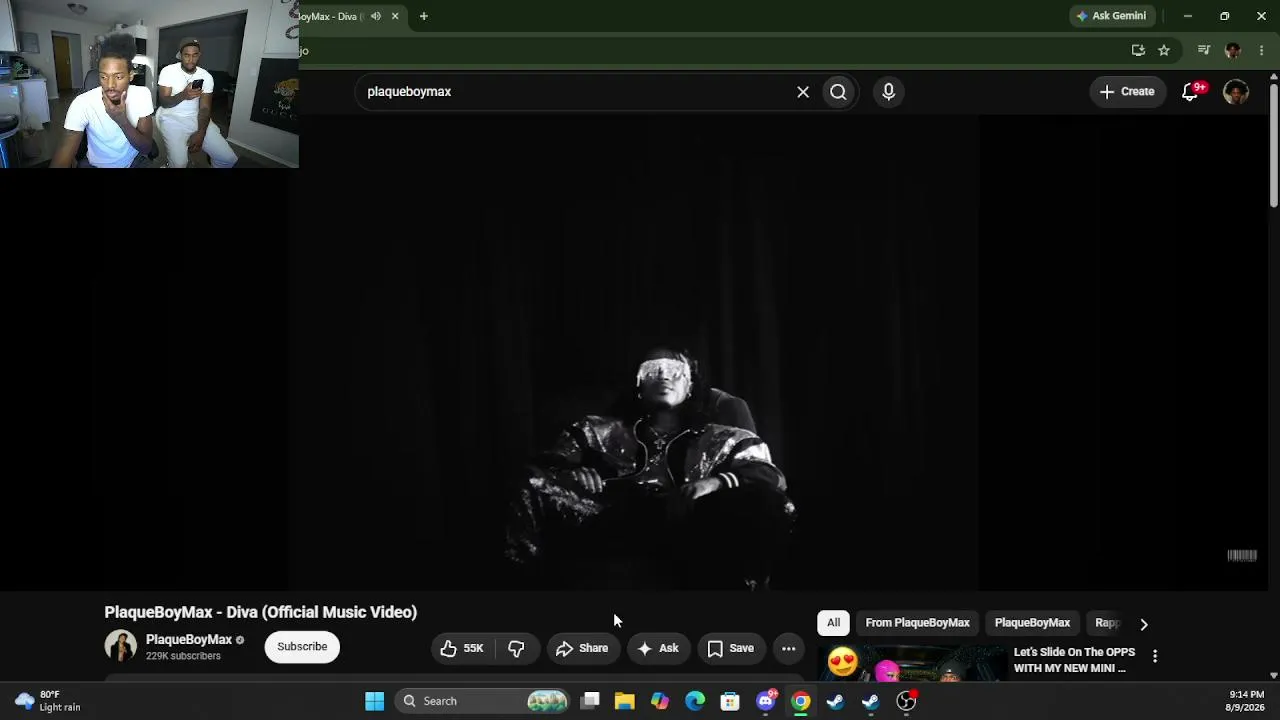Switch to the PlaqueBoyMax - Diva browser tab
The width and height of the screenshot is (1280, 720).
coord(334,16)
